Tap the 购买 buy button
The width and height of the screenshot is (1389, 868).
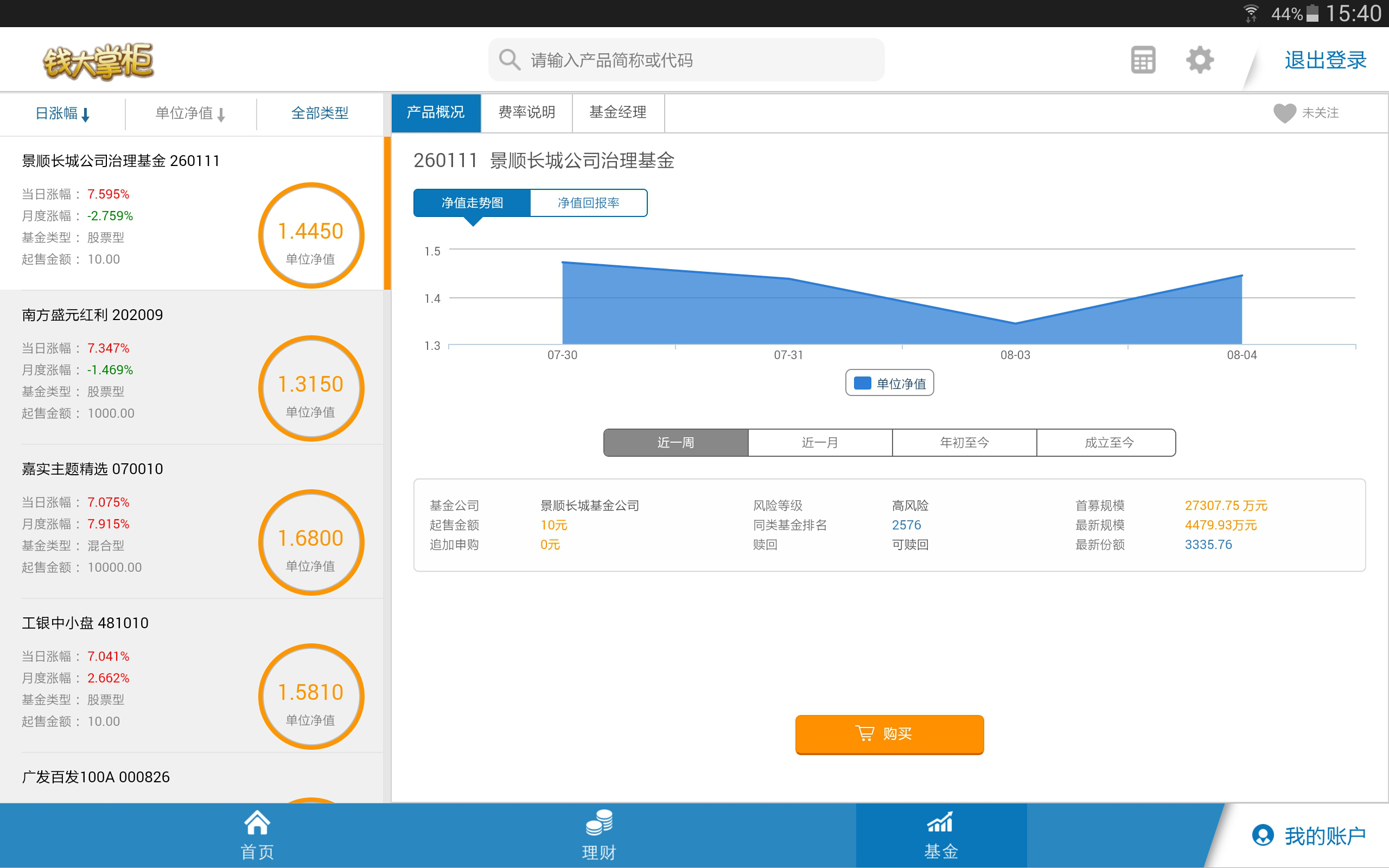coord(889,733)
